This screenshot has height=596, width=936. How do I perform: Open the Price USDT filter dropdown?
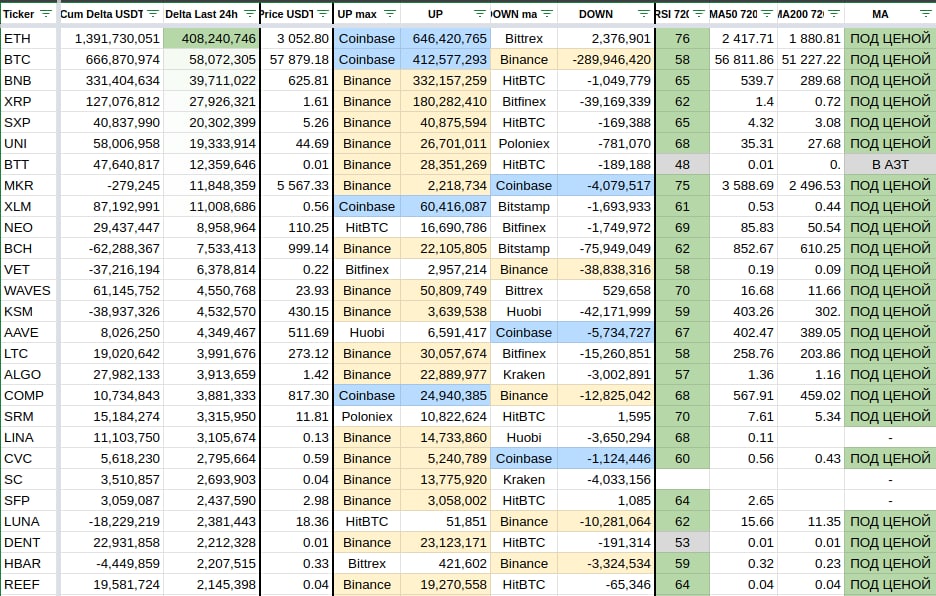coord(322,14)
